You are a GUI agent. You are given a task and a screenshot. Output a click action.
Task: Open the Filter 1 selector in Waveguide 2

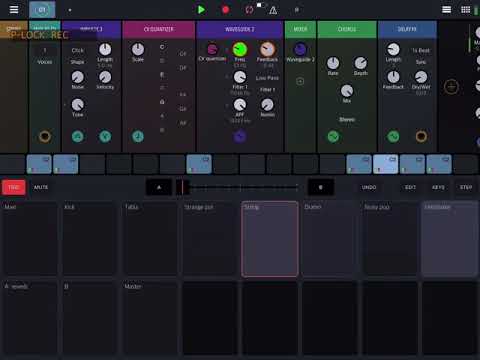[267, 90]
